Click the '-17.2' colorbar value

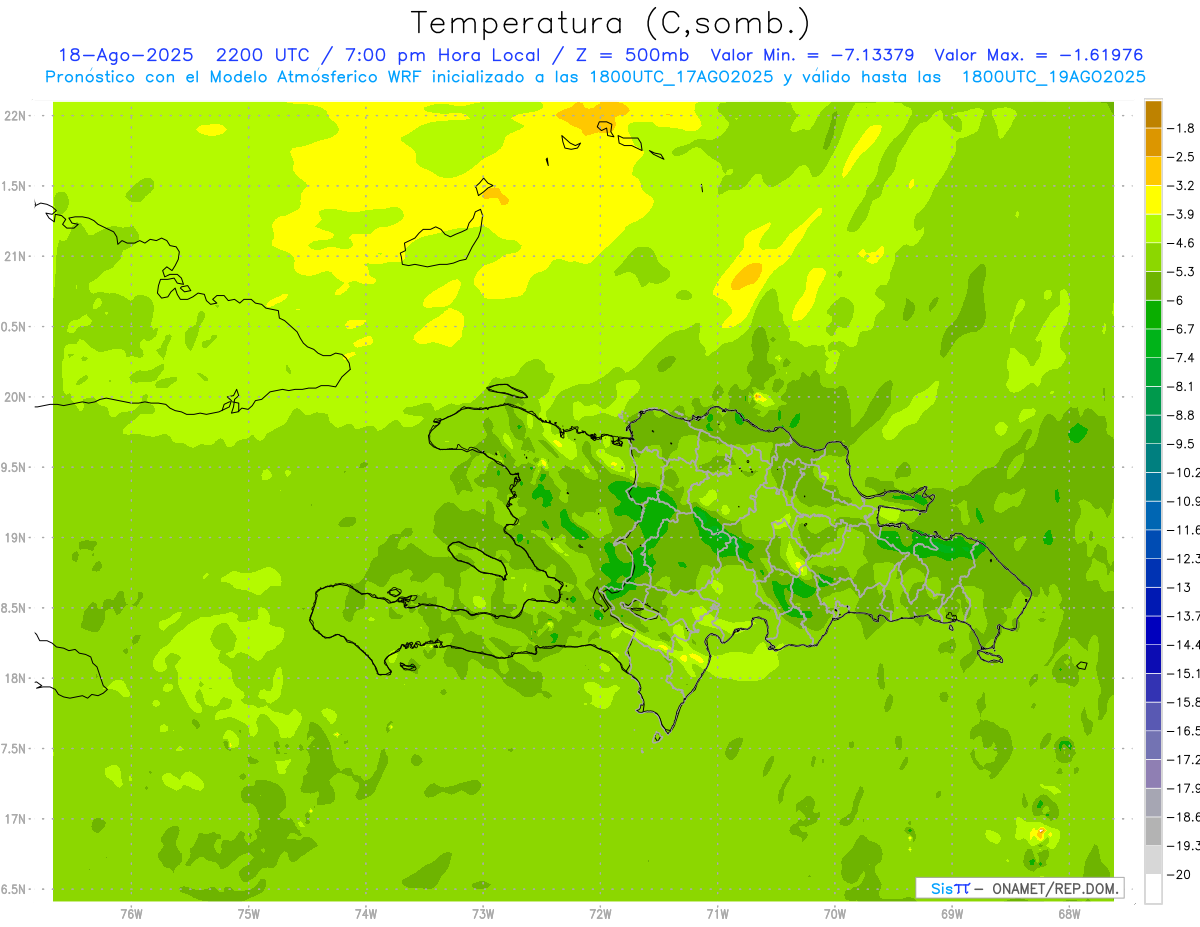coord(1184,760)
